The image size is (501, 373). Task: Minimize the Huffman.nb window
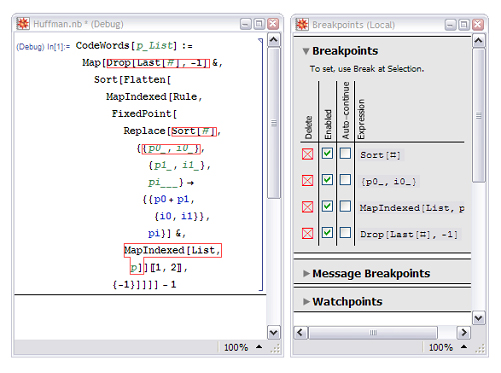pos(246,24)
